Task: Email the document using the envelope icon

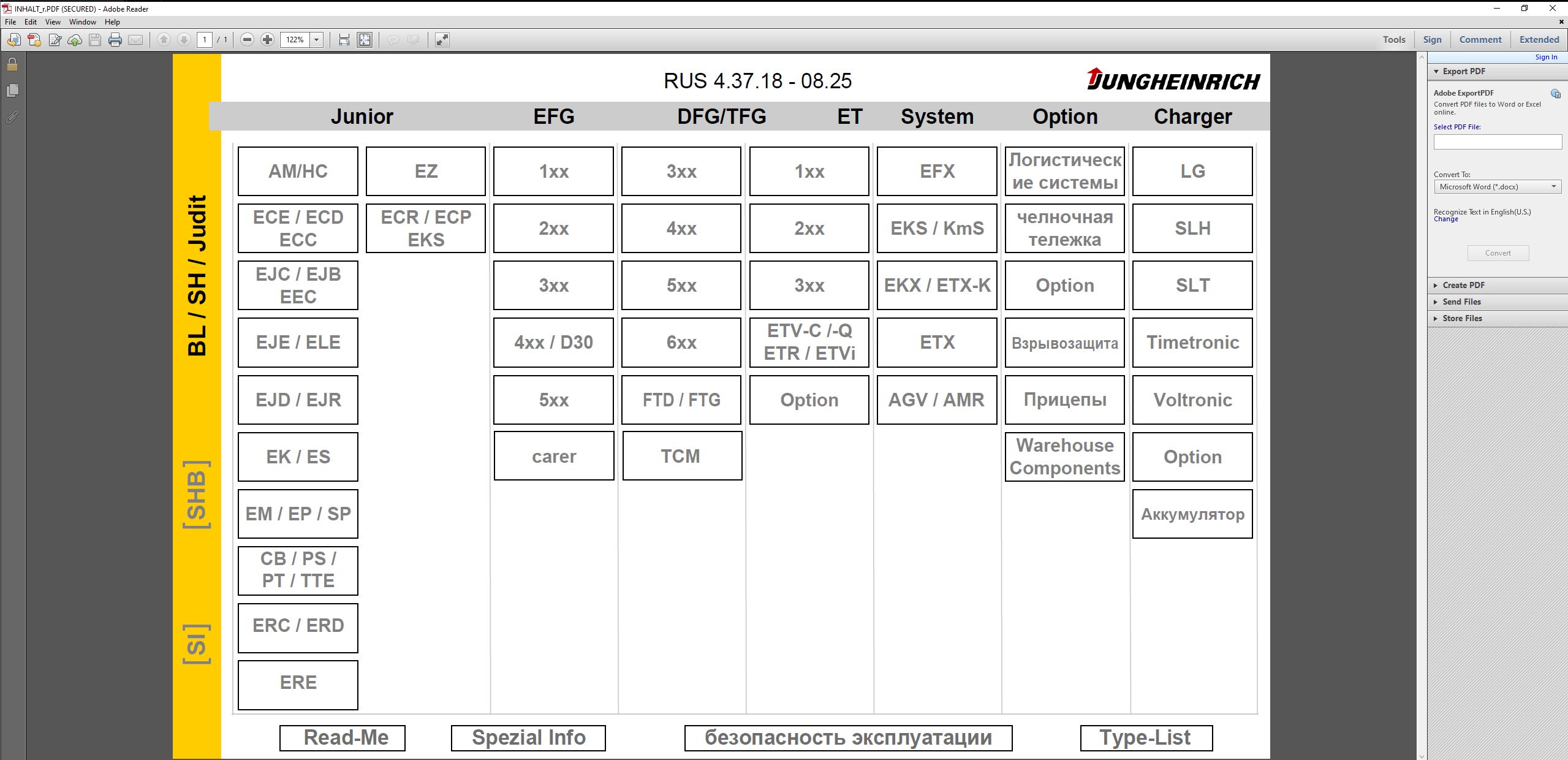Action: click(135, 40)
